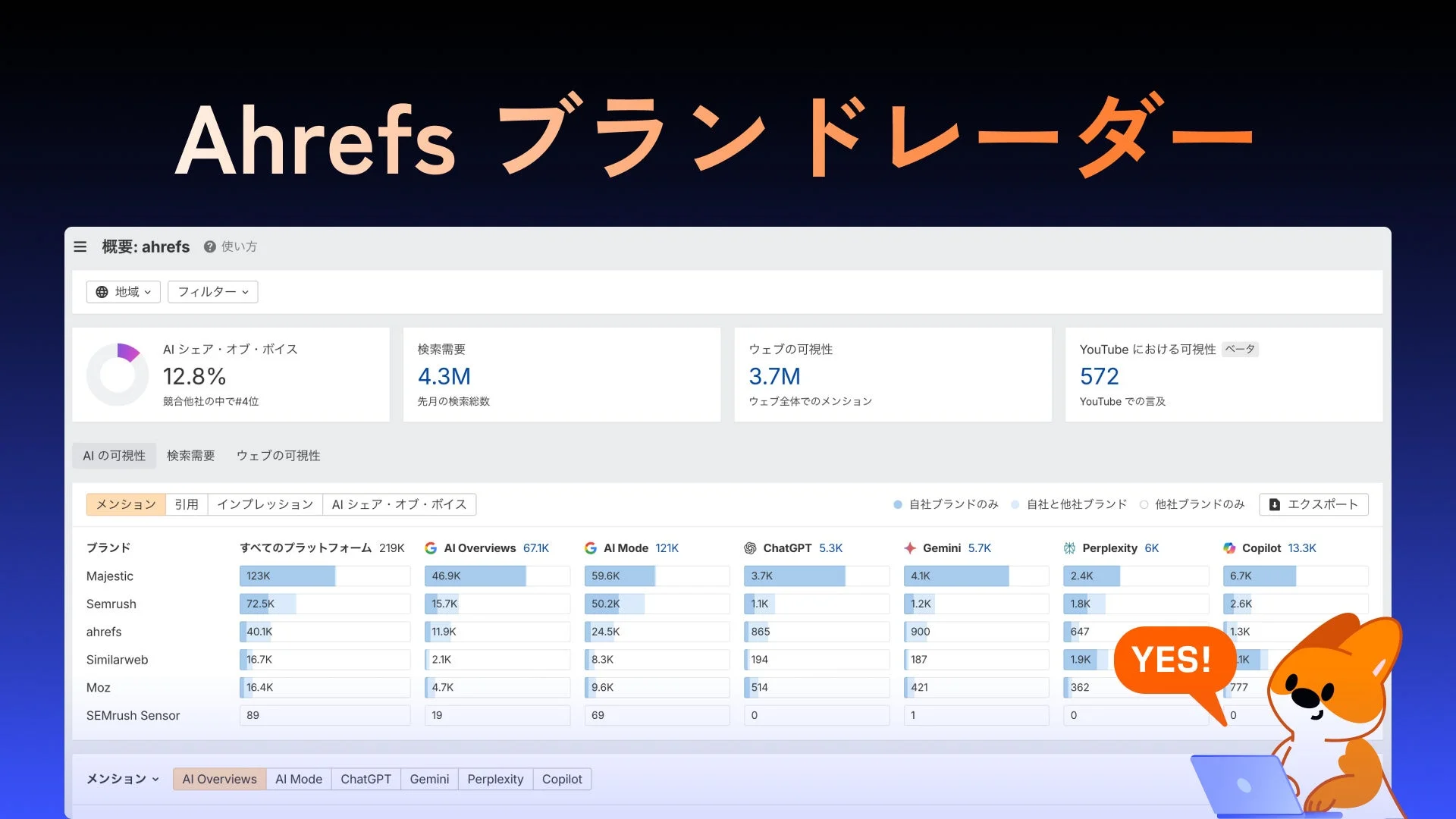Click the Perplexity icon in column header

[x=1070, y=548]
